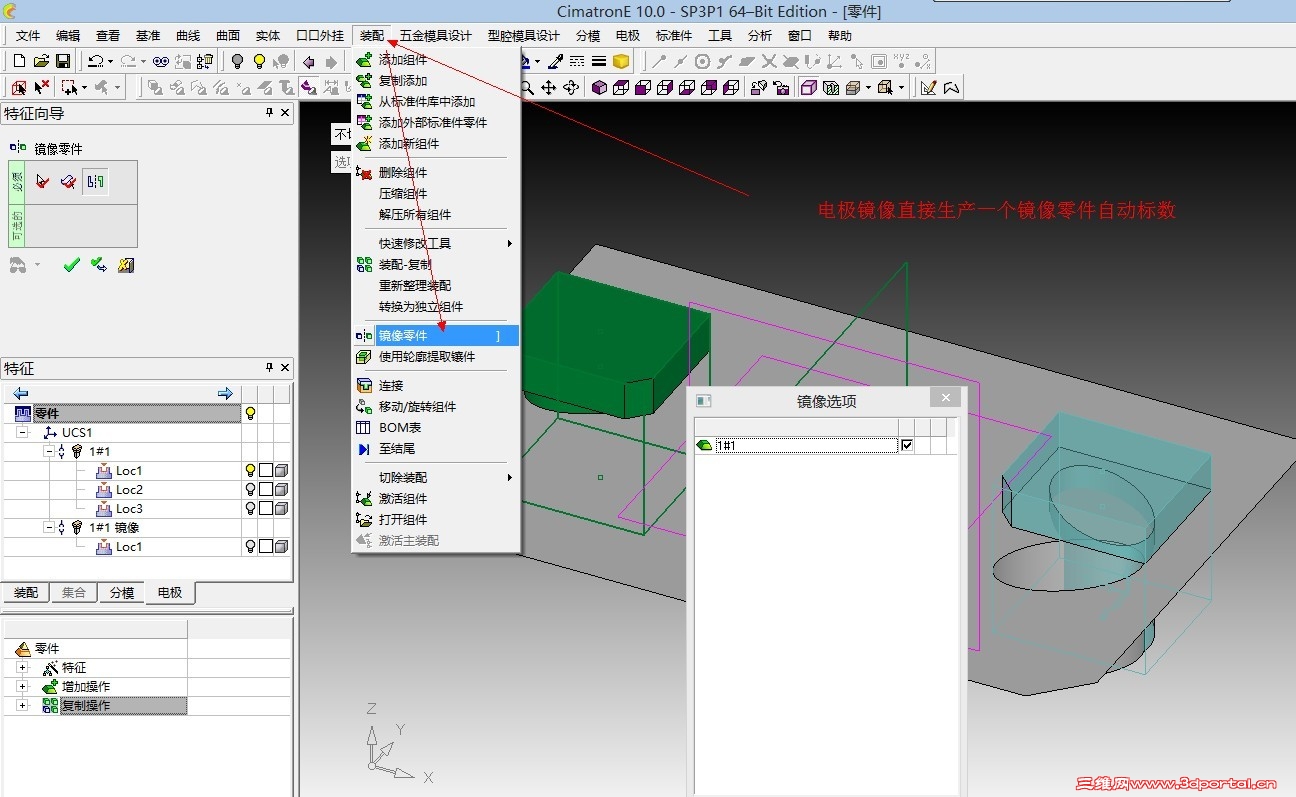1296x797 pixels.
Task: Click the gray light bulb hide icon
Action: click(x=237, y=61)
